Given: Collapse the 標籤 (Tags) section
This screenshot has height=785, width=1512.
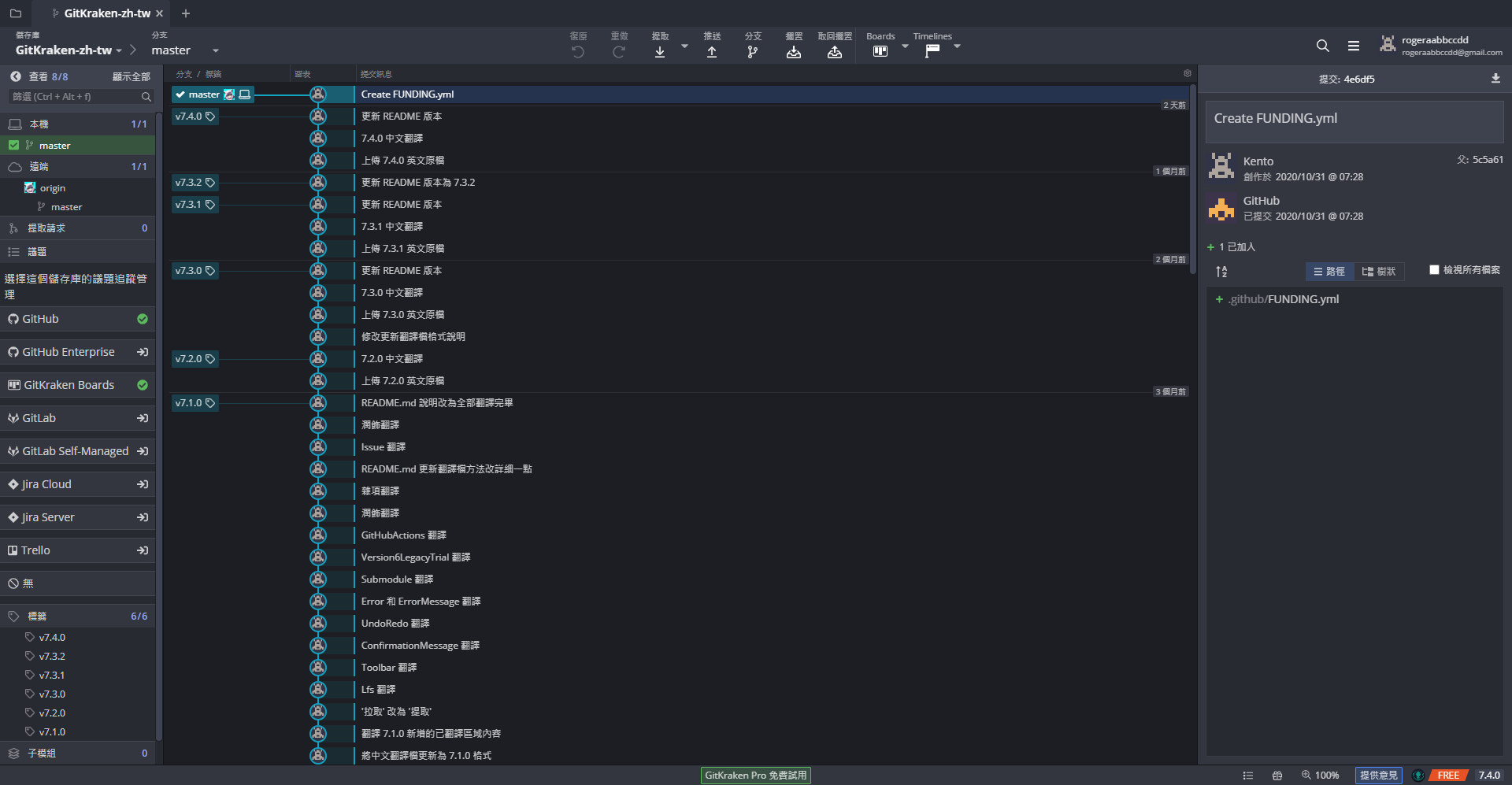Looking at the screenshot, I should [x=78, y=617].
